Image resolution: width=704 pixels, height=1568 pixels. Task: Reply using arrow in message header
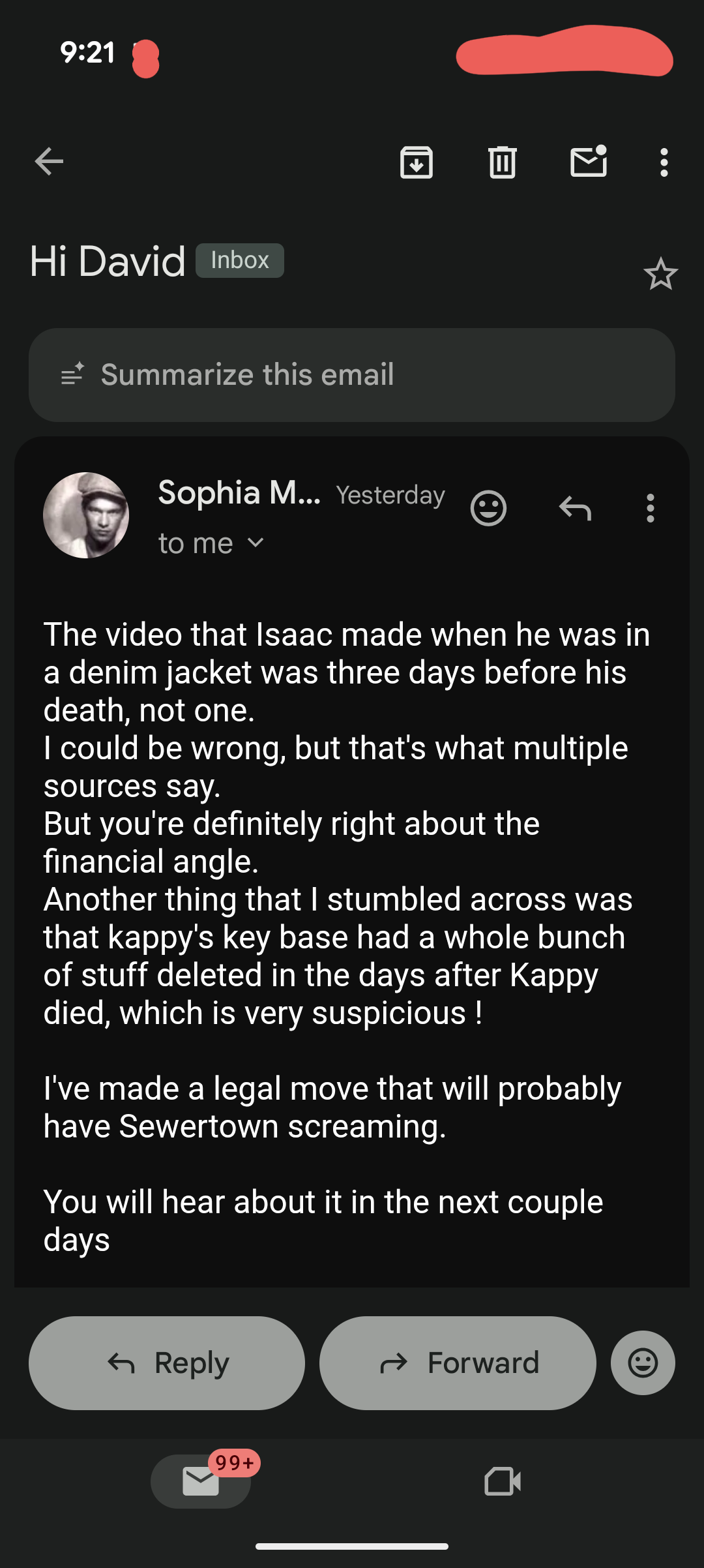click(575, 508)
